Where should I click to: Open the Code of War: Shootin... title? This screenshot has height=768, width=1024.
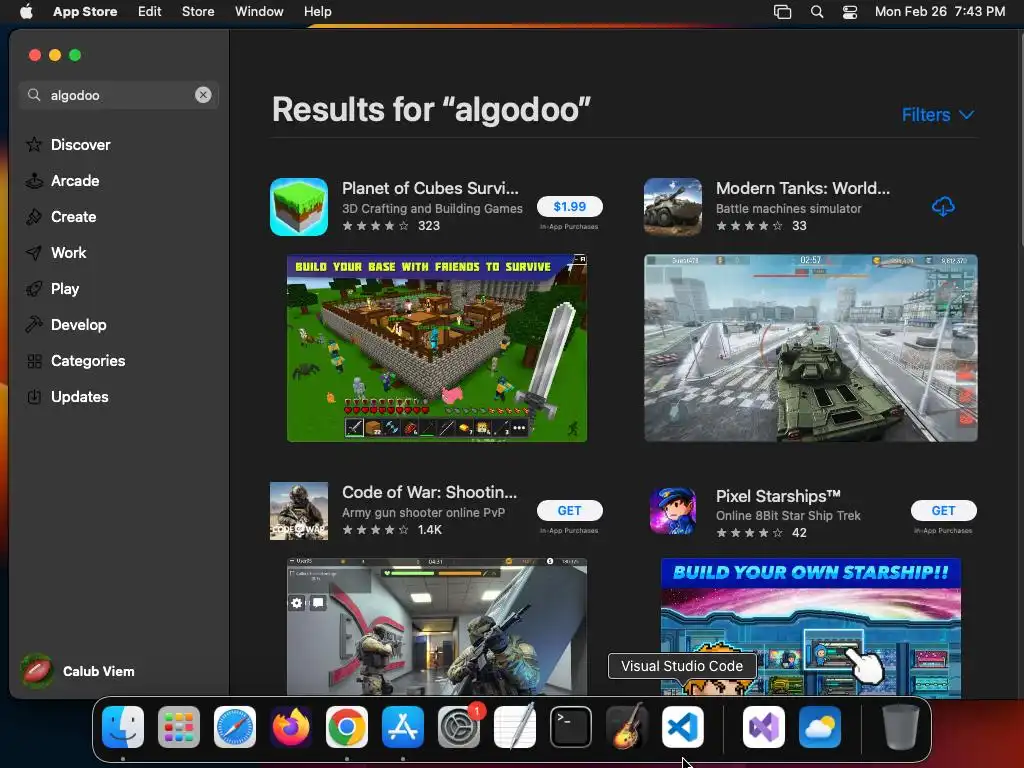[x=429, y=492]
